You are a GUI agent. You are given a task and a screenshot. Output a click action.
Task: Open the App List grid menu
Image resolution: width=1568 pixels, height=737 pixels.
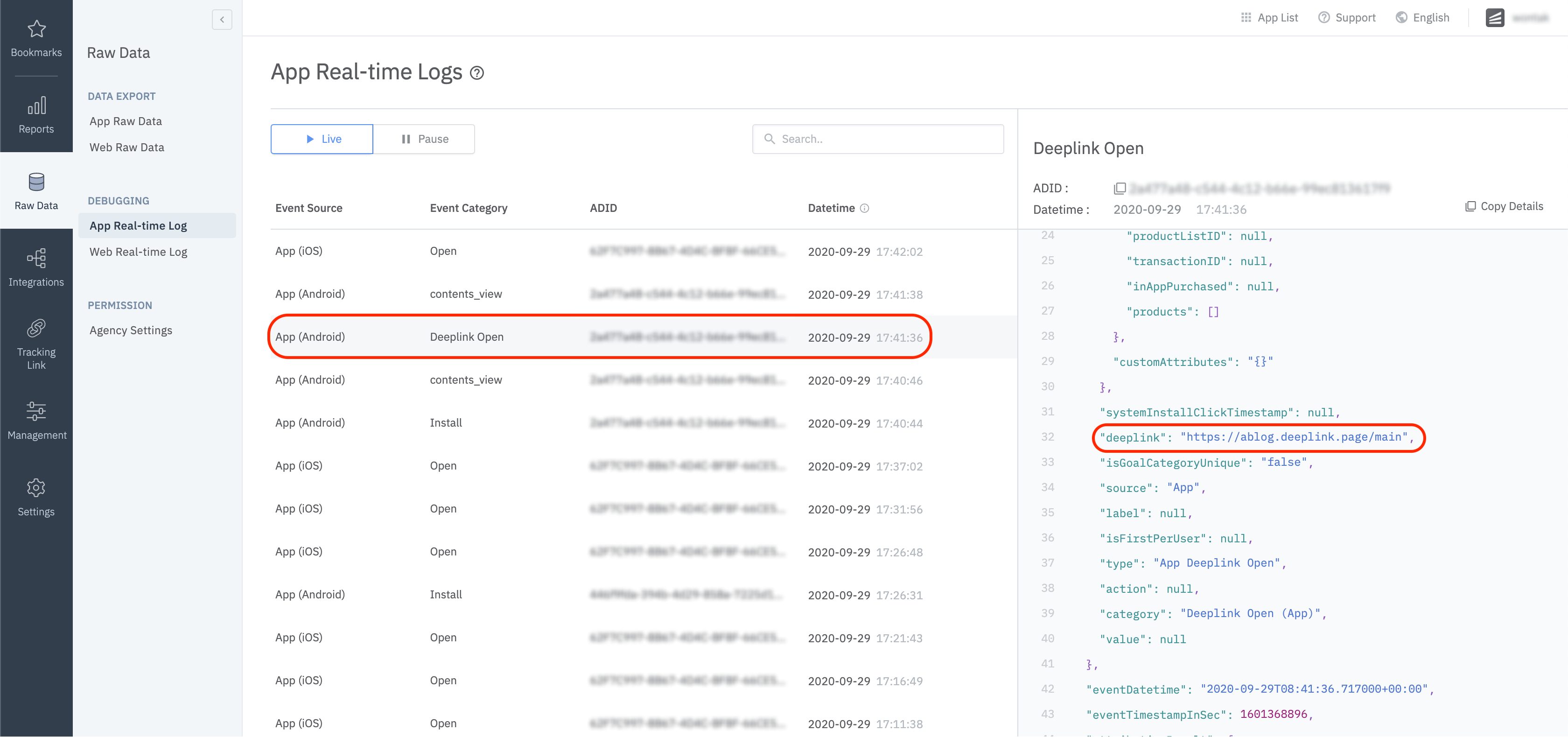click(x=1269, y=18)
